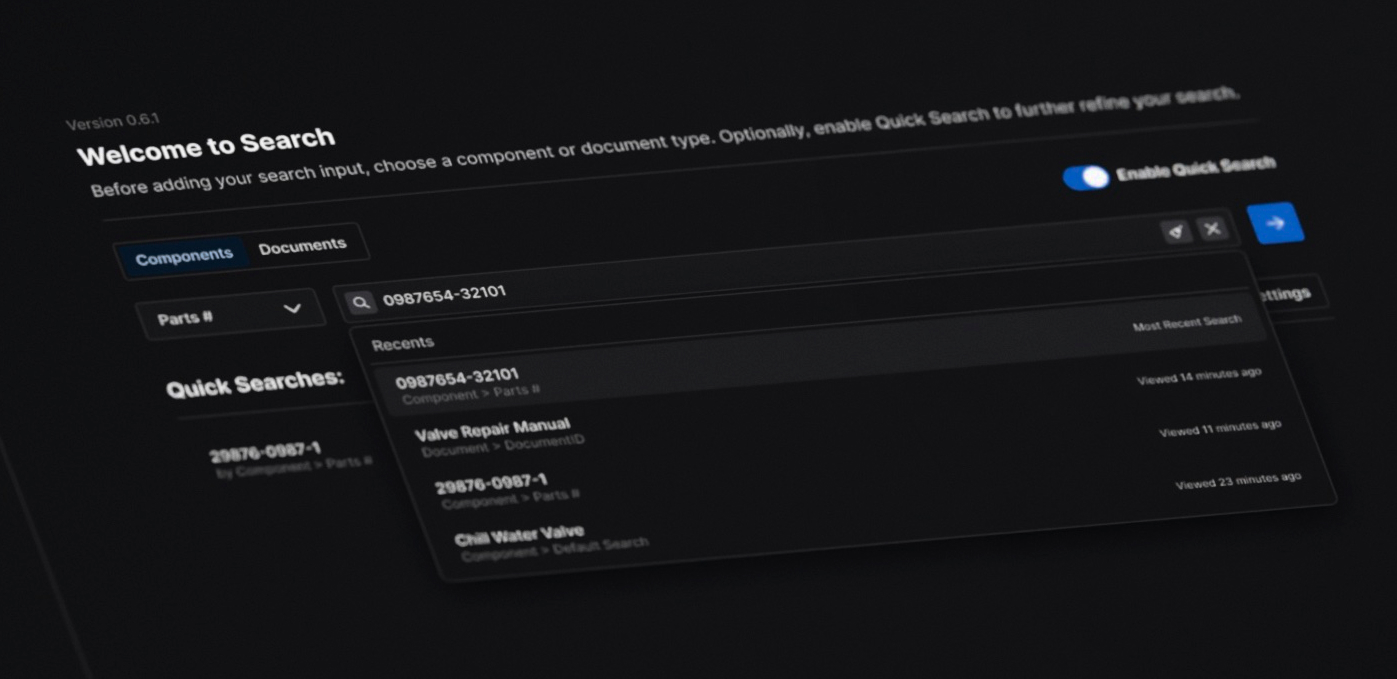Click the Viewed 14 minutes ago text
Image resolution: width=1397 pixels, height=679 pixels.
[x=1199, y=376]
